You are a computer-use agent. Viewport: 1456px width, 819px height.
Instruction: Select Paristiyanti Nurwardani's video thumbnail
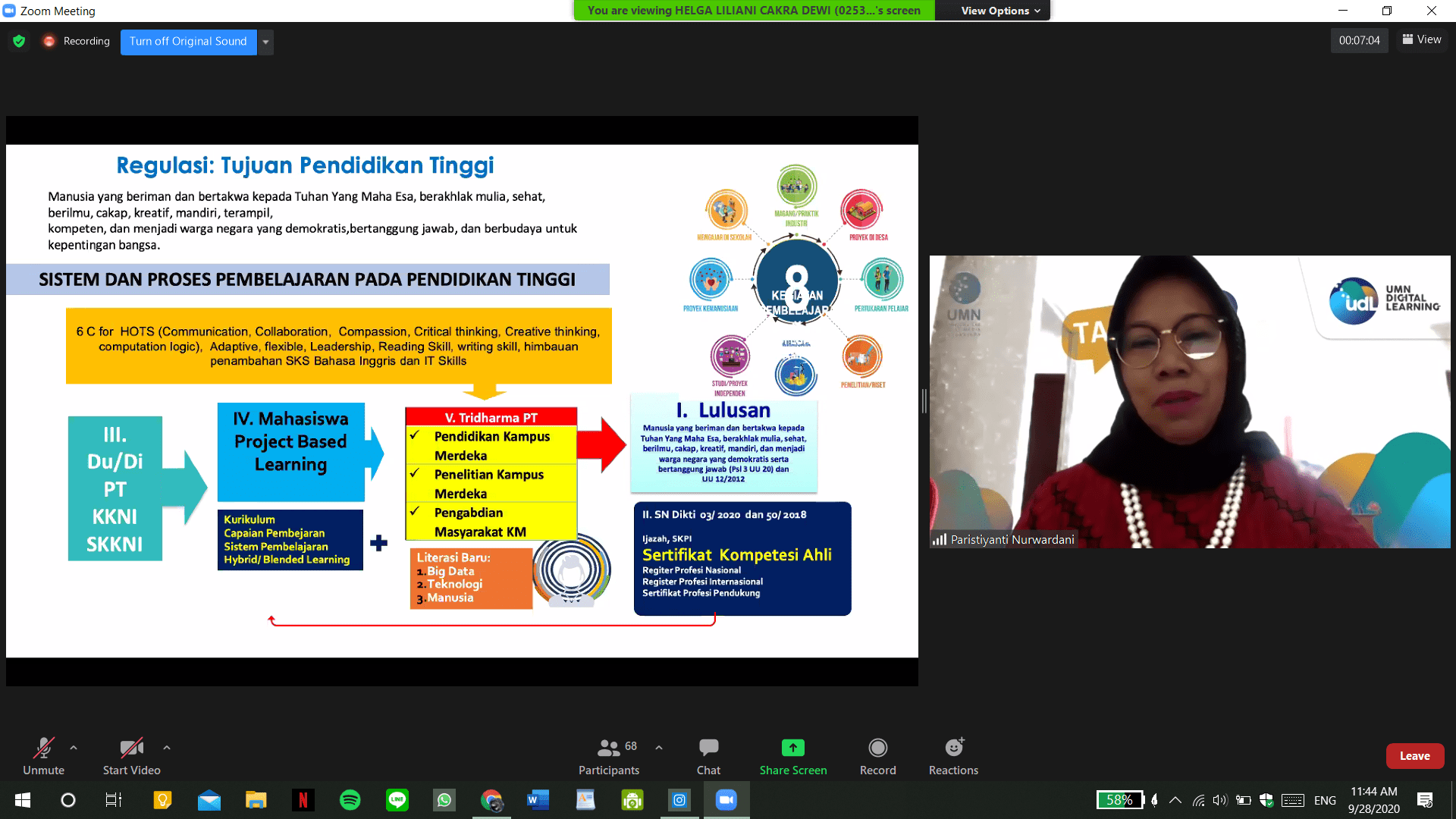point(1189,402)
